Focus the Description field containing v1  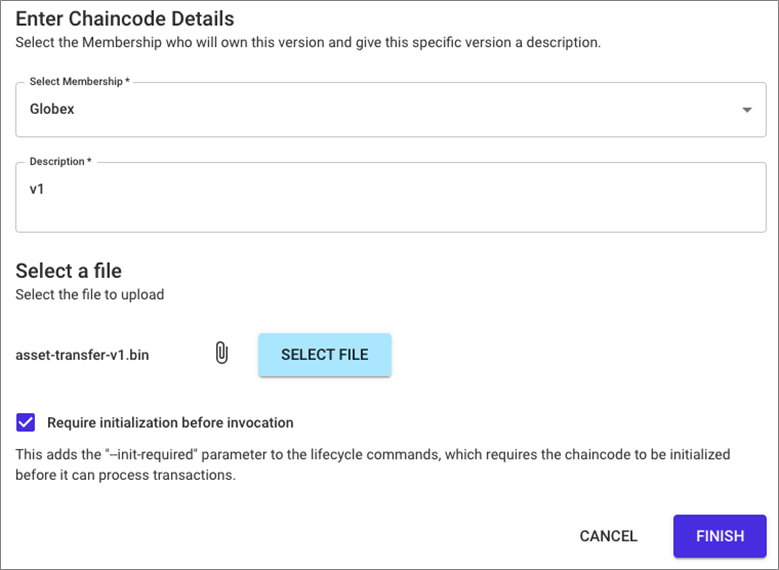[390, 197]
